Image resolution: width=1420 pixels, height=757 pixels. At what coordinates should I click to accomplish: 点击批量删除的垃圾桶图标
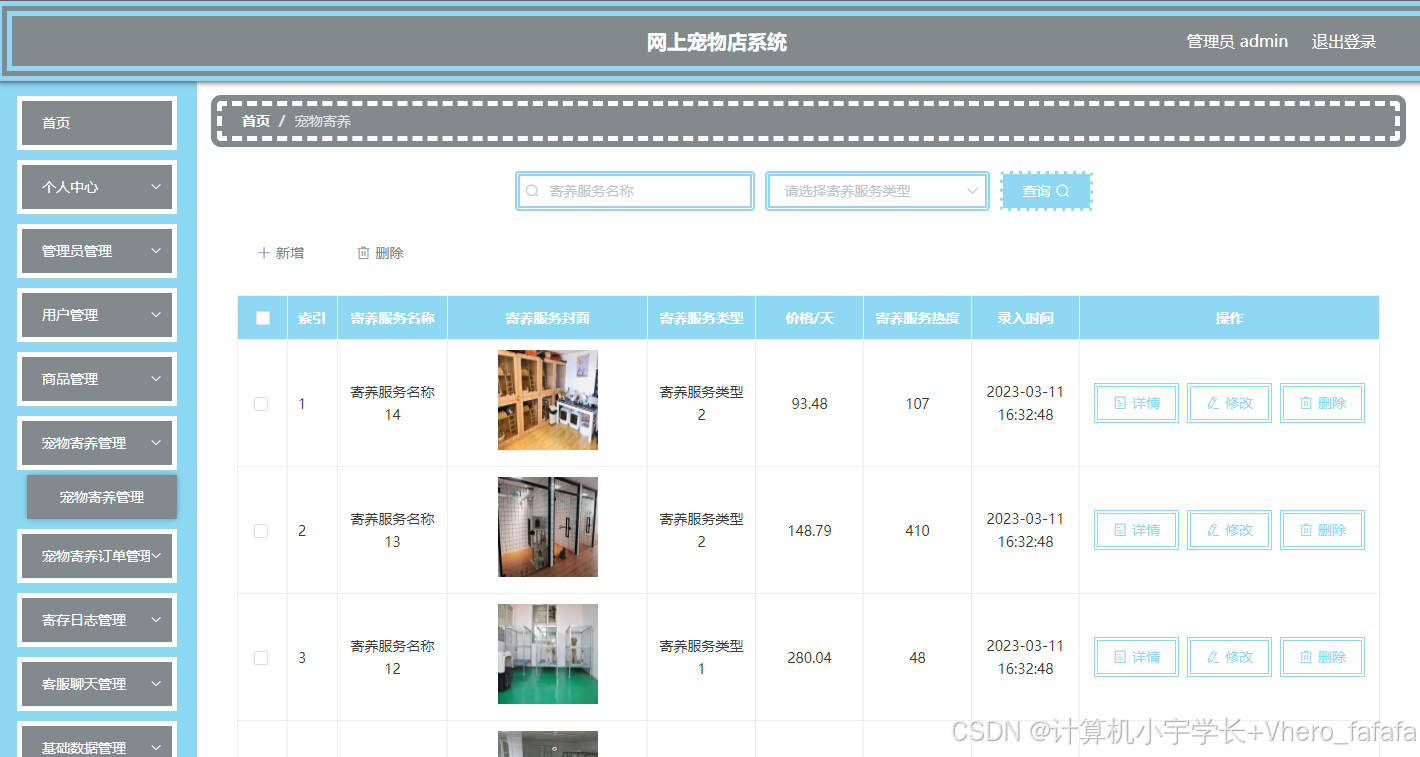[364, 252]
